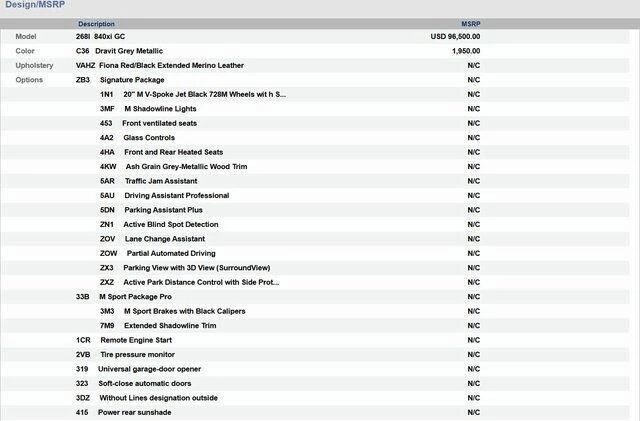Click the Description column header
Image resolution: width=640 pixels, height=421 pixels.
pyautogui.click(x=96, y=23)
